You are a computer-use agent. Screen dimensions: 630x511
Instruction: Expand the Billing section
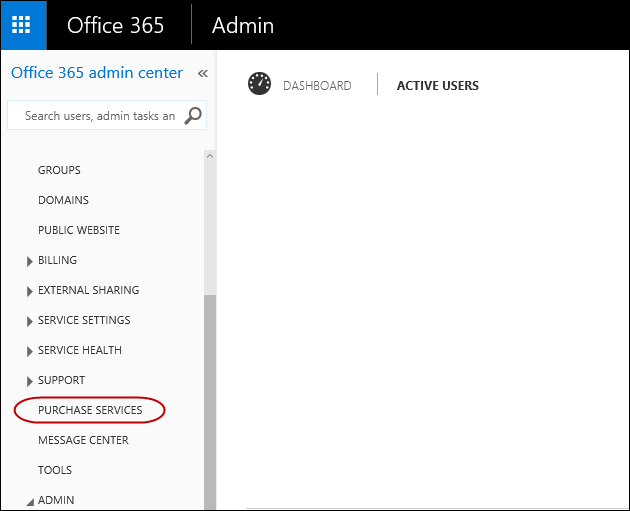tap(30, 261)
